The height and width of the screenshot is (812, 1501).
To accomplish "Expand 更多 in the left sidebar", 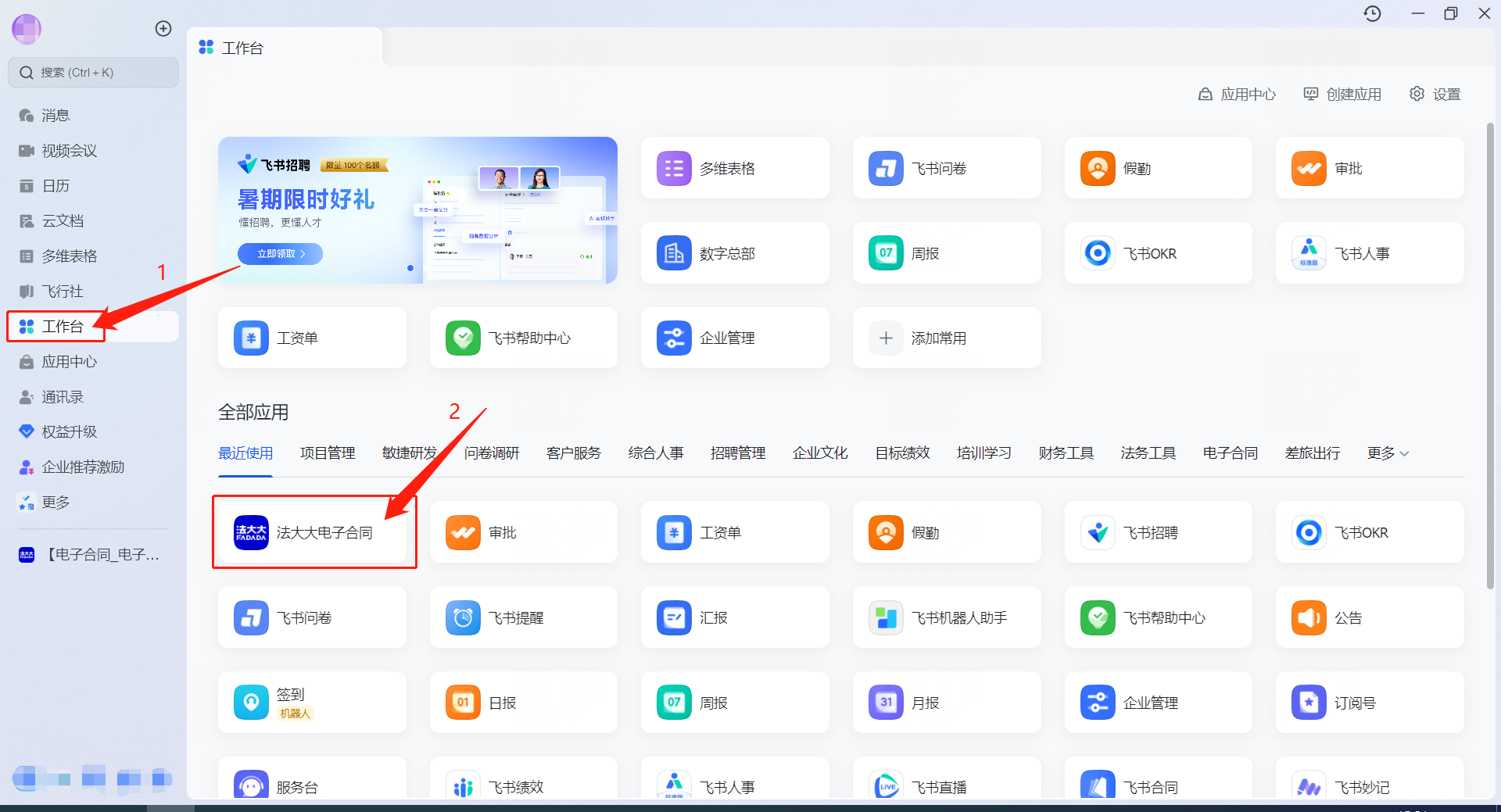I will point(56,503).
